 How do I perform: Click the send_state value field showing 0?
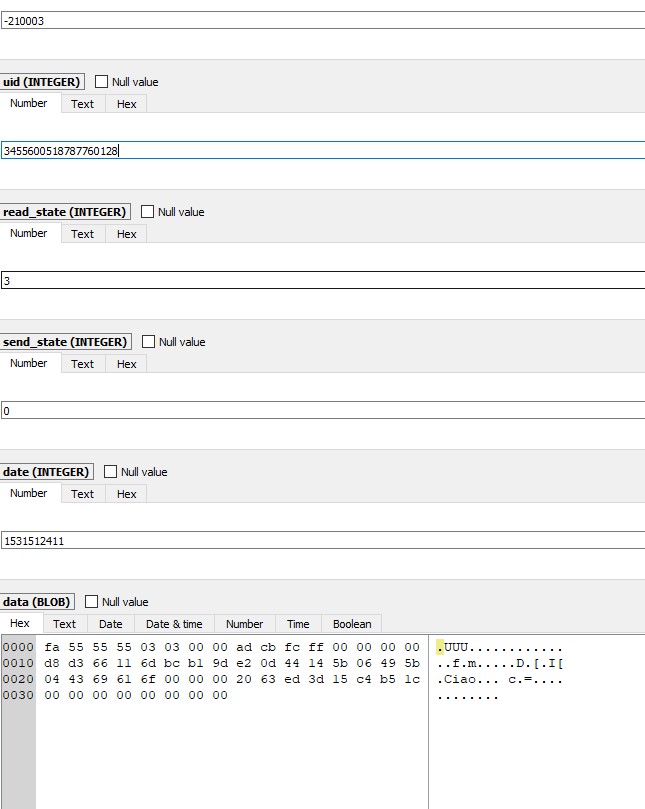click(322, 411)
